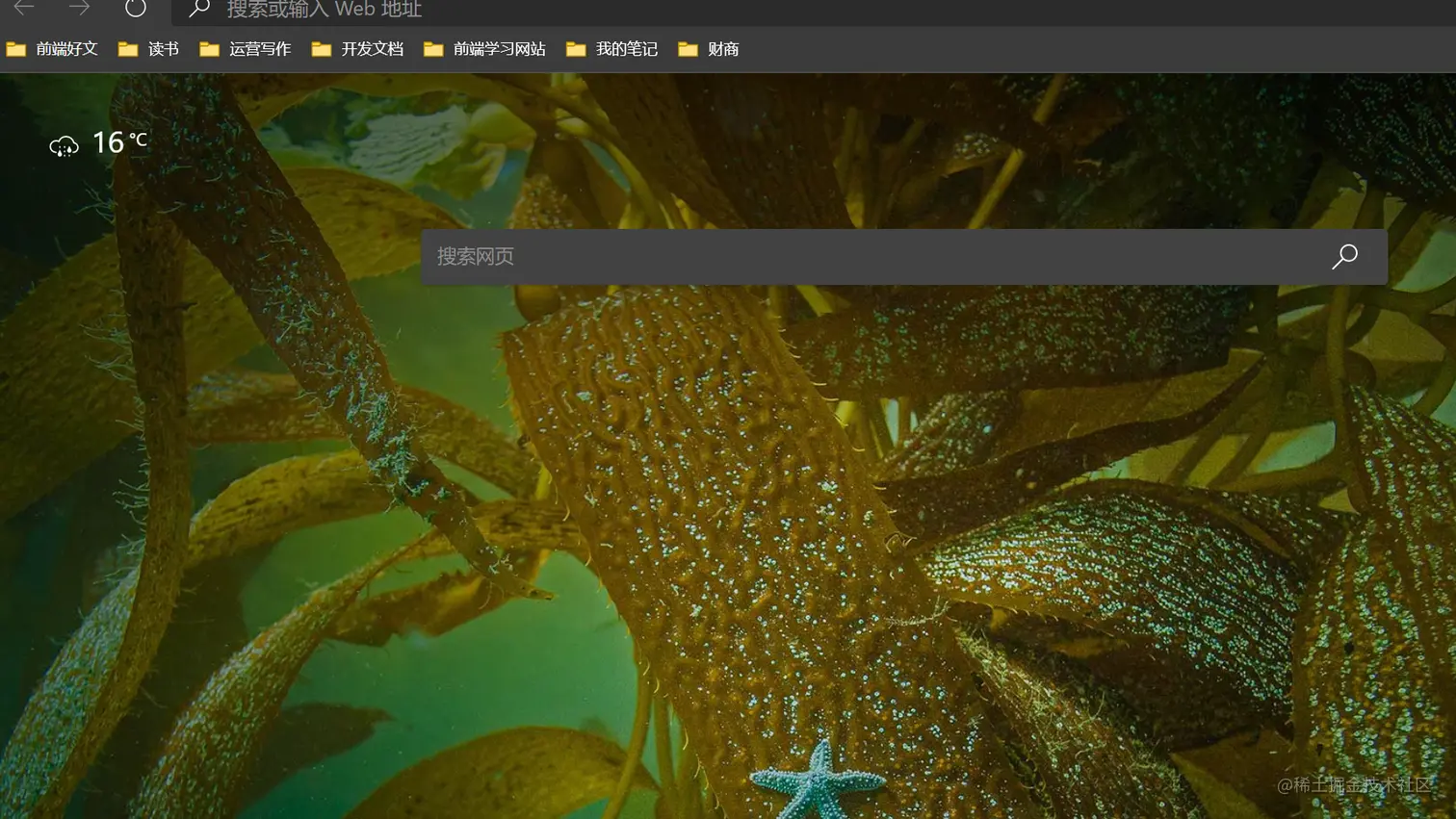Open the 开发文档 bookmarks folder
Viewport: 1456px width, 819px height.
(x=357, y=49)
